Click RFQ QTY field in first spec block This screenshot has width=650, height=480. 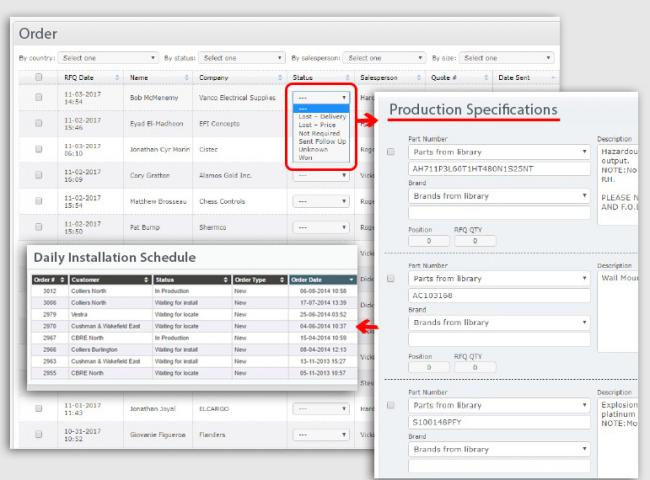pyautogui.click(x=475, y=241)
